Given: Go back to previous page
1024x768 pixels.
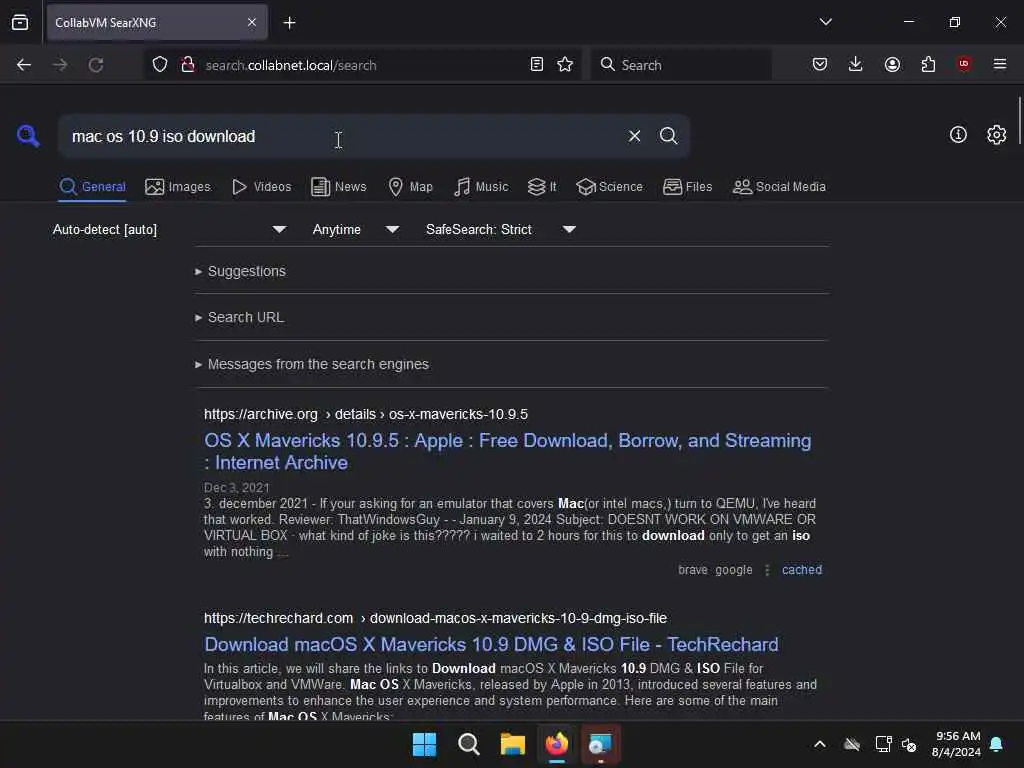Looking at the screenshot, I should [x=24, y=65].
